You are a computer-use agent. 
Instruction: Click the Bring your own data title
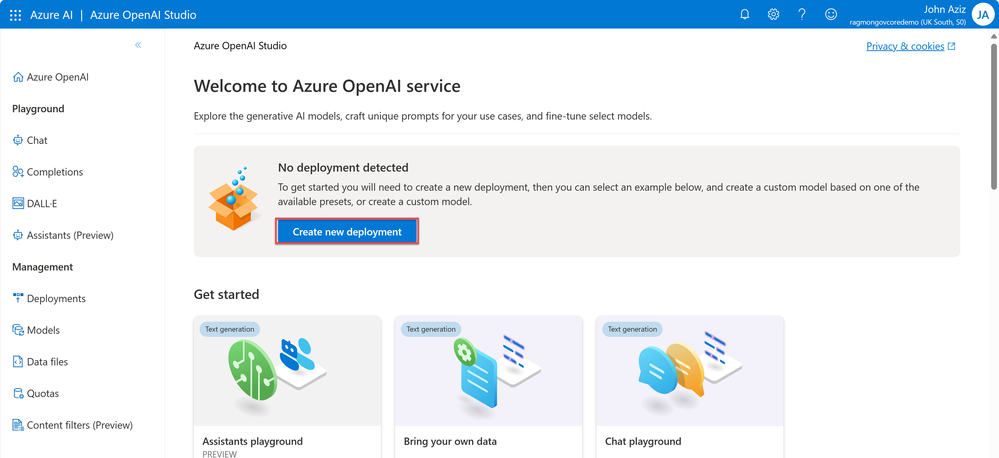click(x=450, y=441)
